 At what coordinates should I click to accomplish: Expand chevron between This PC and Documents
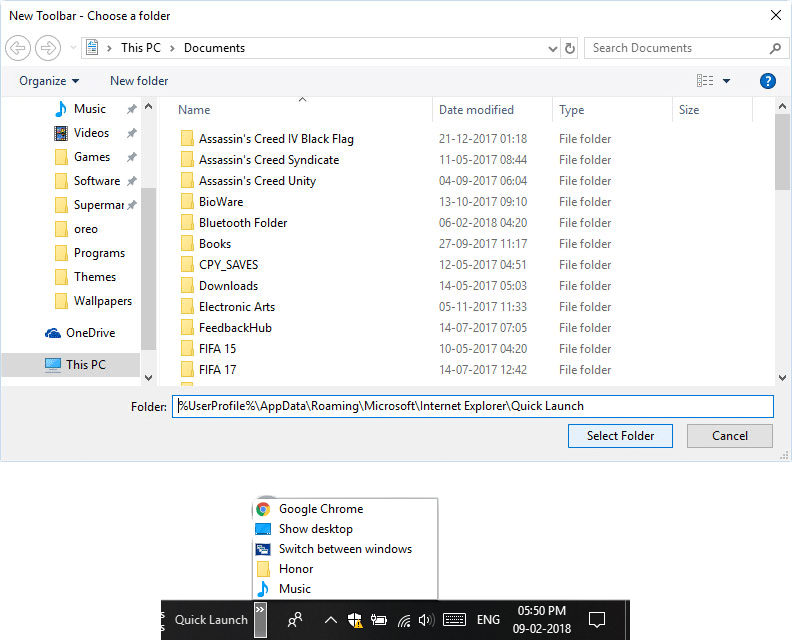172,48
